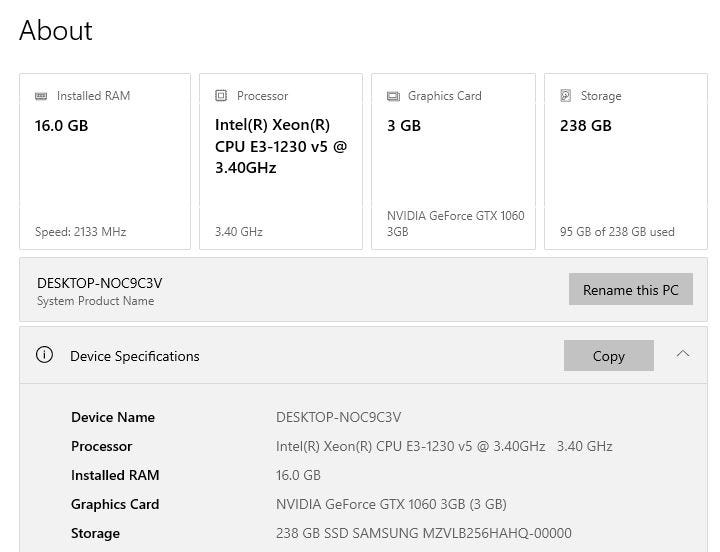Click the About page heading

(x=56, y=31)
